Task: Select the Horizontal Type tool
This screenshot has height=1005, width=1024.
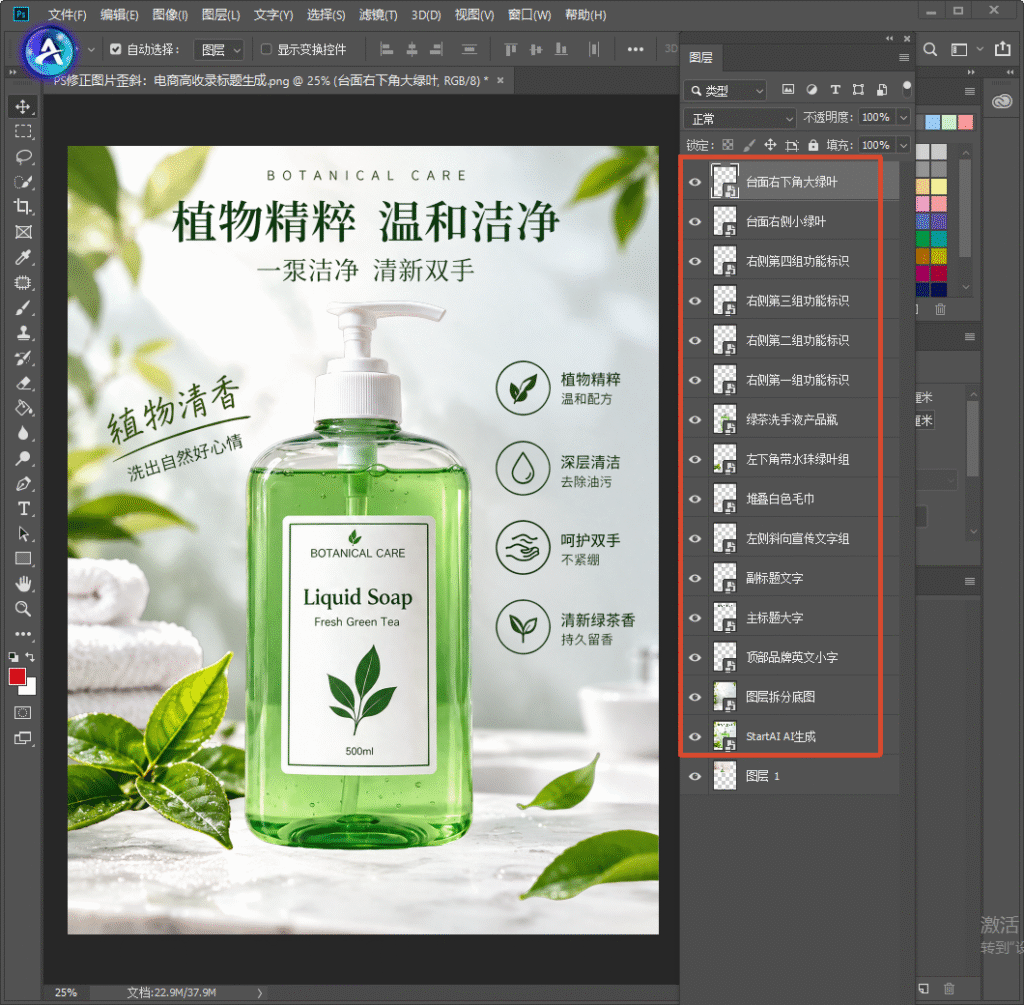Action: click(23, 509)
